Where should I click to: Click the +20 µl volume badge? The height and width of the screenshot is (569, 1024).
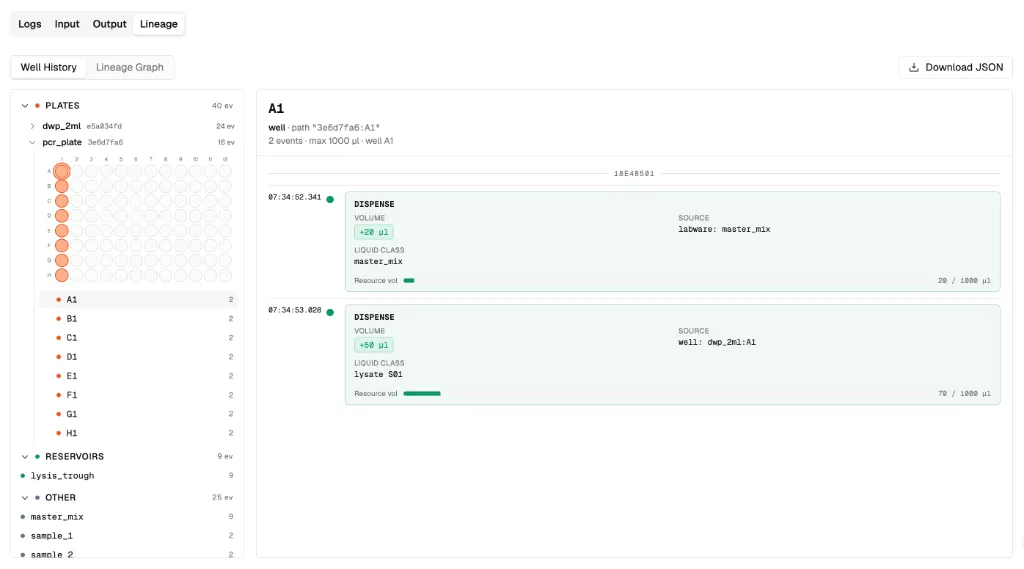[x=374, y=232]
